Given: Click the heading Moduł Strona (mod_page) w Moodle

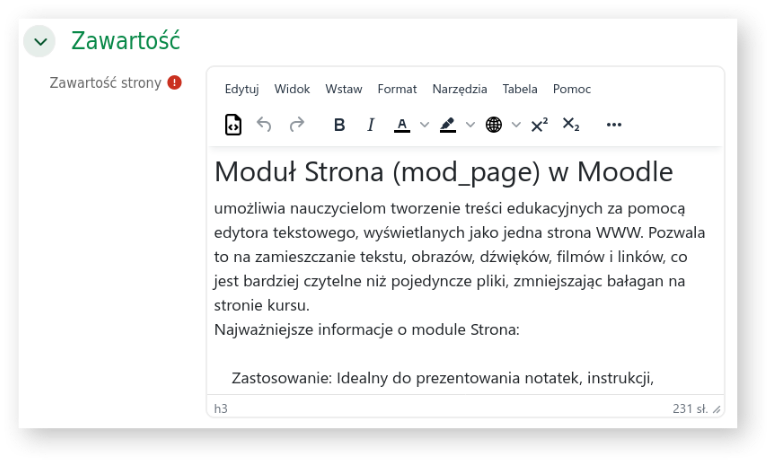Looking at the screenshot, I should [x=444, y=172].
